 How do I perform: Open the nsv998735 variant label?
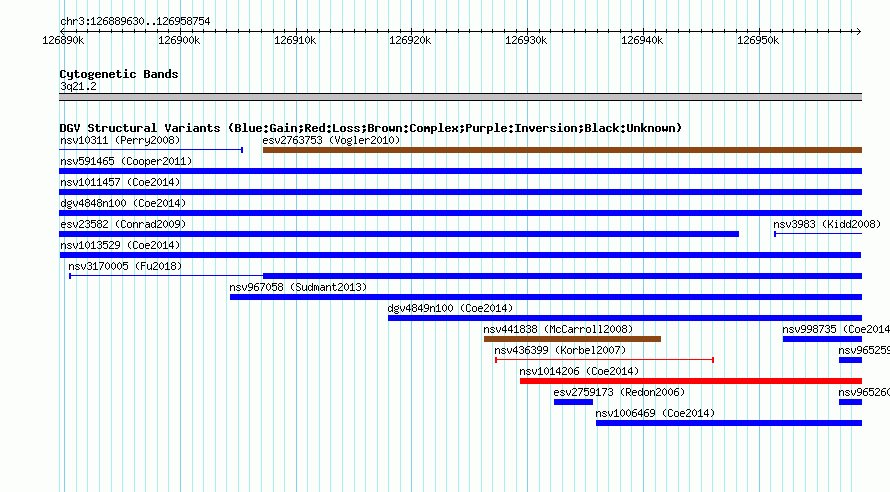[836, 329]
